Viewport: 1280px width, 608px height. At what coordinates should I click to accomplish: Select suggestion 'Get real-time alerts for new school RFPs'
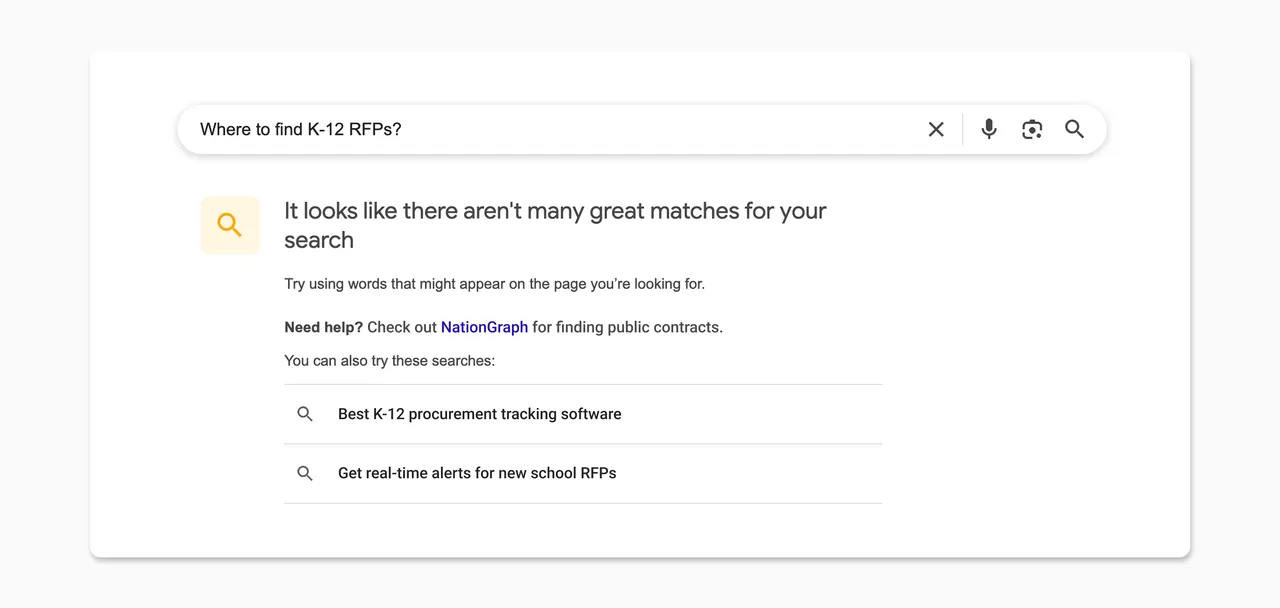[x=583, y=473]
